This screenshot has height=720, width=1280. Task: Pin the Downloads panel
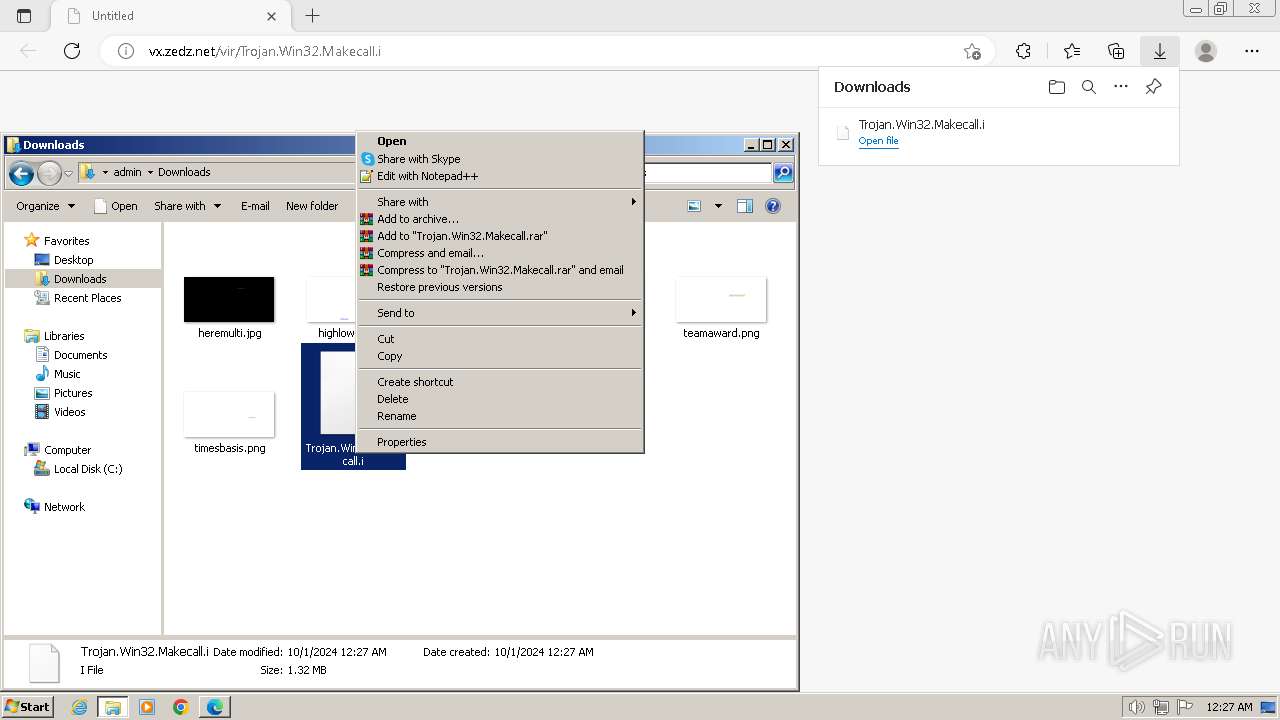pos(1153,87)
